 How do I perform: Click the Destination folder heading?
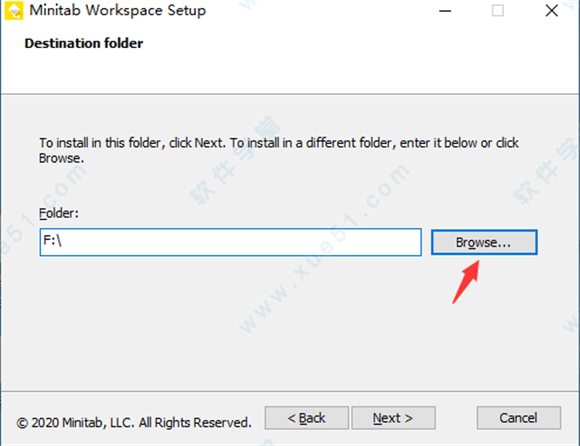tap(84, 43)
